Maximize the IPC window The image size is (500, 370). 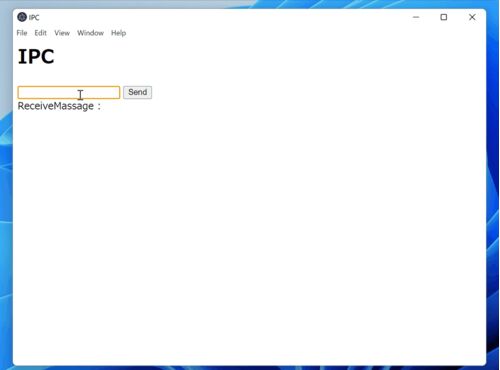444,17
